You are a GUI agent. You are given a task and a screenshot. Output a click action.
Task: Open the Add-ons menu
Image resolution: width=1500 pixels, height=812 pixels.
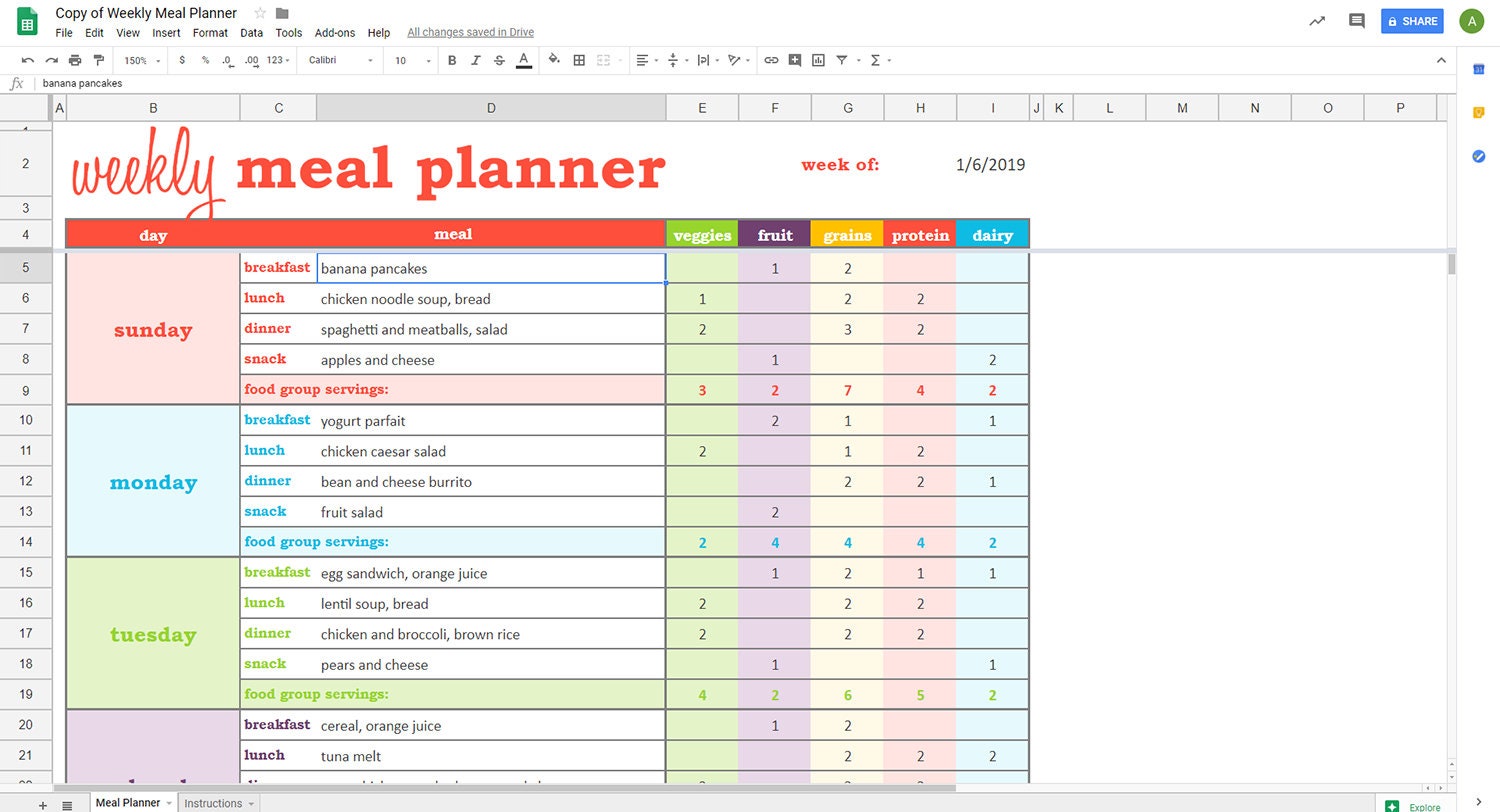click(335, 32)
